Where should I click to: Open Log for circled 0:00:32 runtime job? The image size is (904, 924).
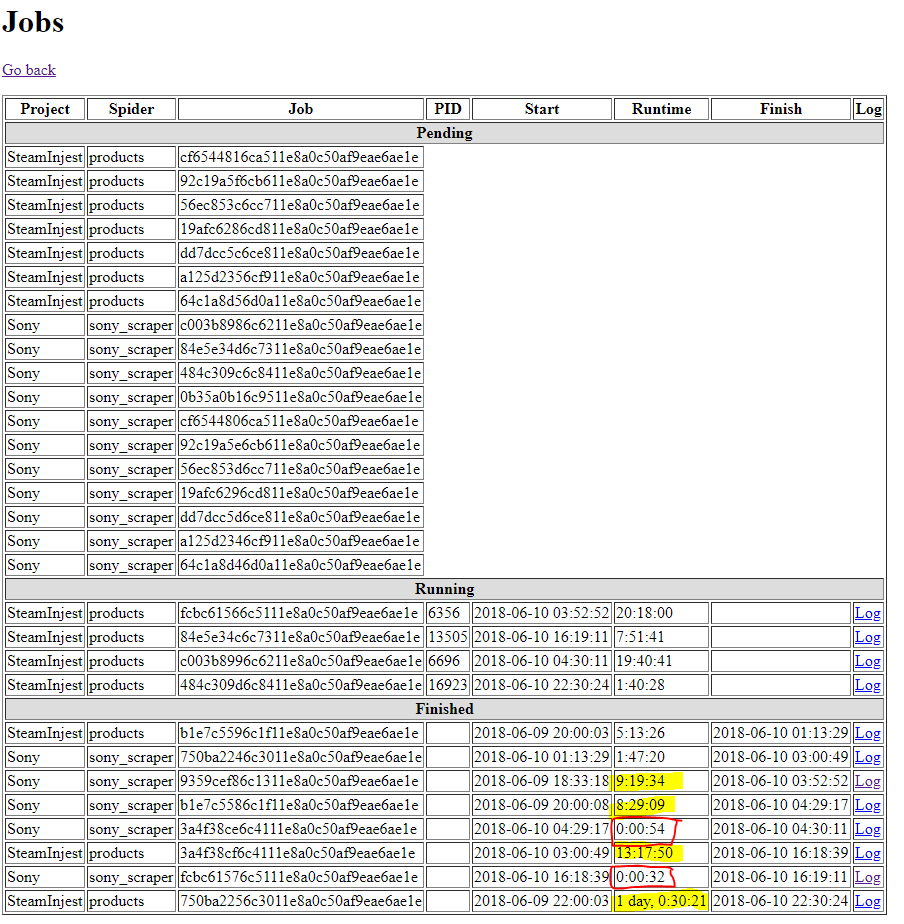click(x=867, y=877)
